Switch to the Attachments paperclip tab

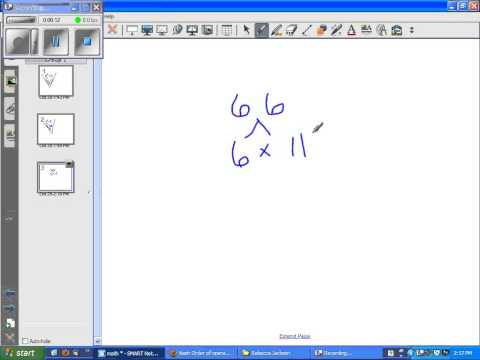point(10,108)
